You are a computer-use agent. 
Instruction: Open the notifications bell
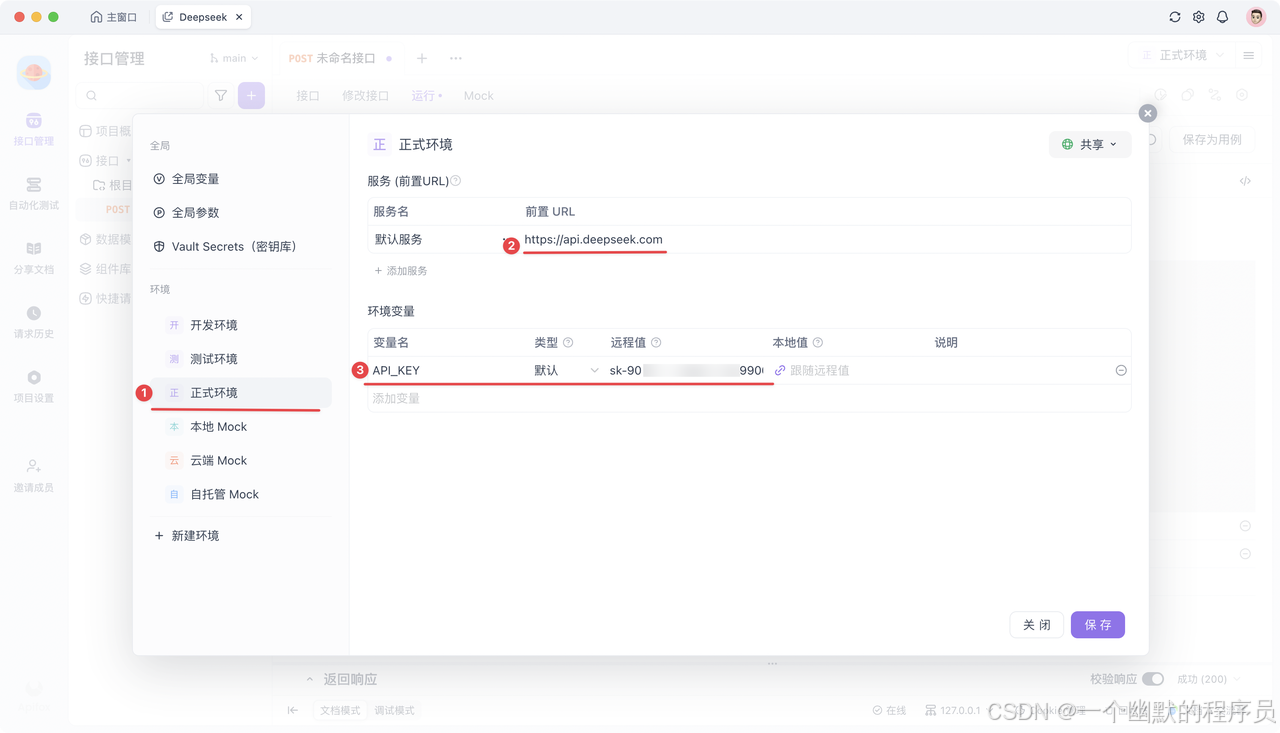[1223, 17]
